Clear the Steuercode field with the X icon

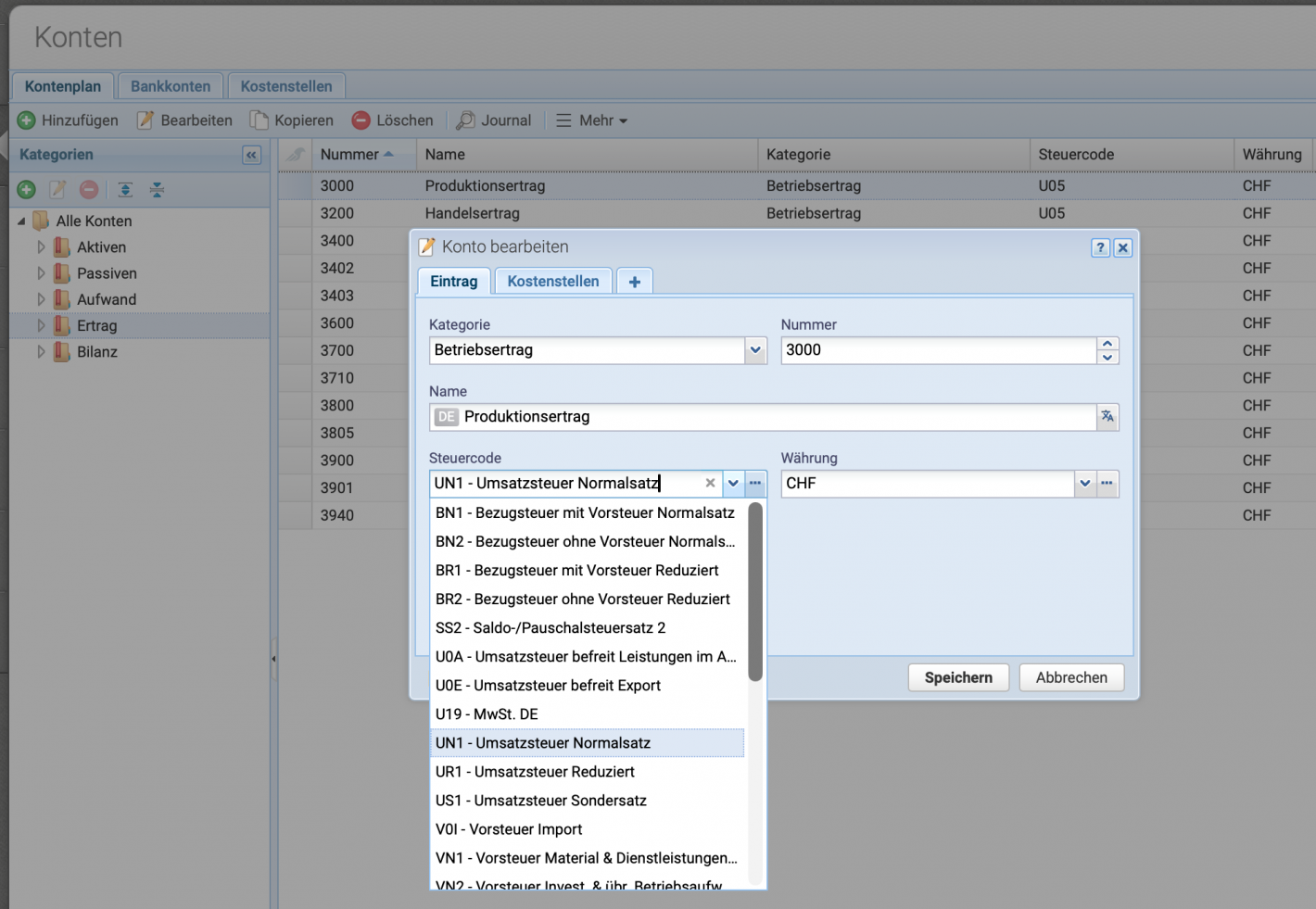tap(710, 483)
